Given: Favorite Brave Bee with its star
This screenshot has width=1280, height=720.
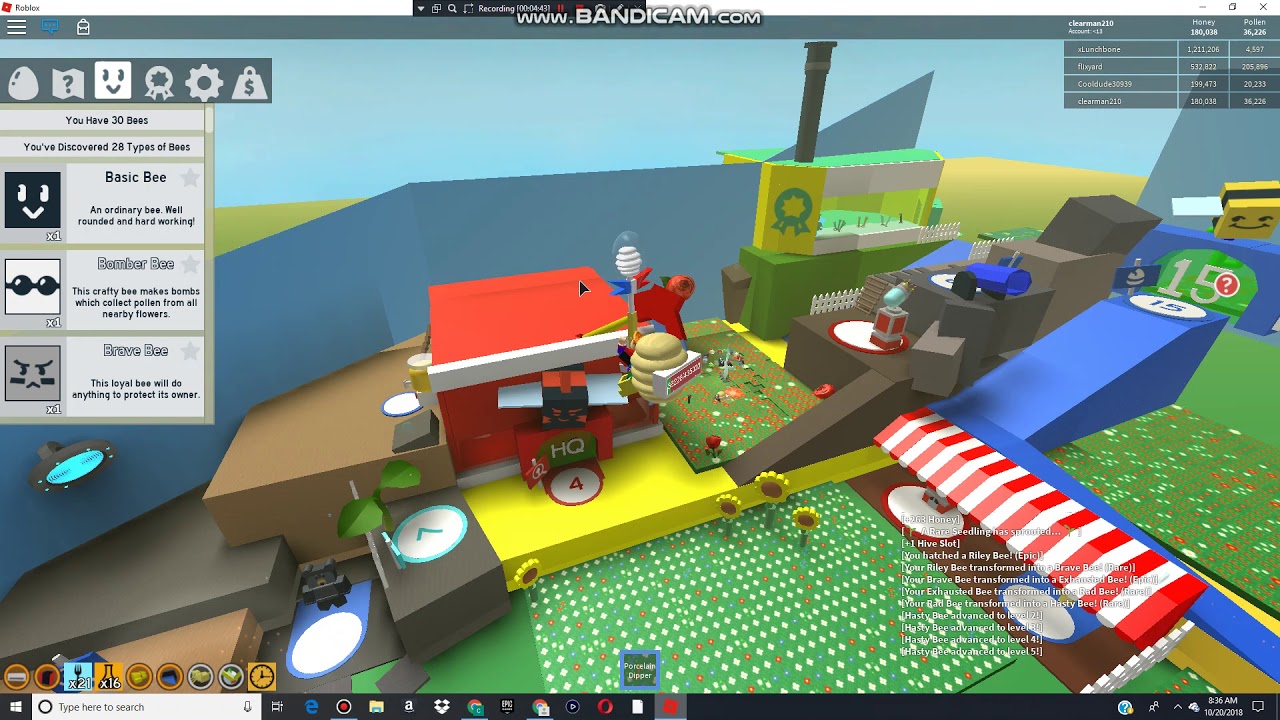Looking at the screenshot, I should click(x=189, y=352).
